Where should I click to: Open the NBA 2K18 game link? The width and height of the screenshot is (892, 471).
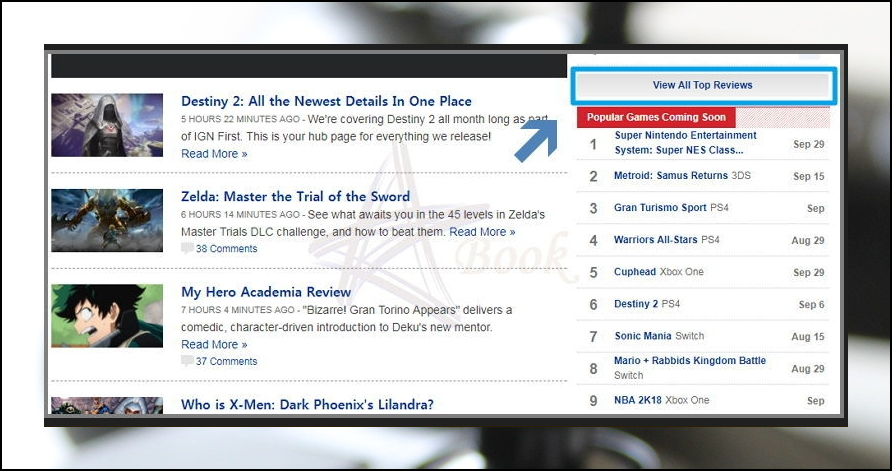pos(638,400)
